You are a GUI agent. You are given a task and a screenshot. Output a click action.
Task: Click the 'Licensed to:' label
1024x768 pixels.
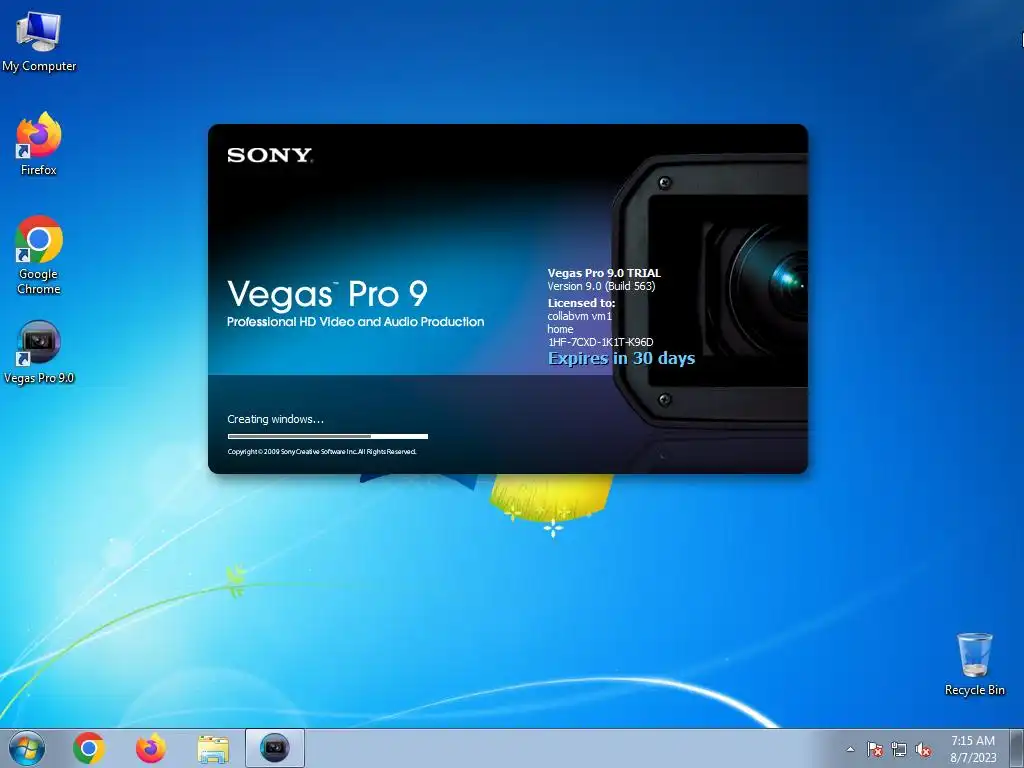click(x=581, y=303)
